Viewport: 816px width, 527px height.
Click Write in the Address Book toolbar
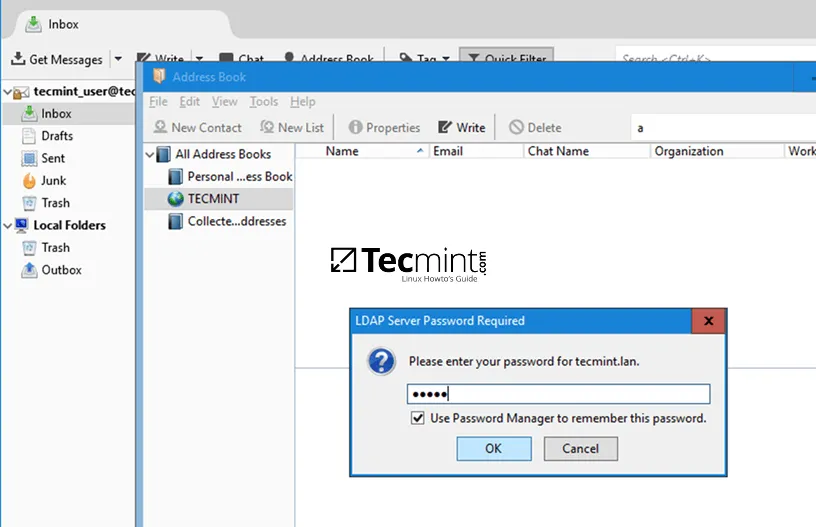[x=462, y=127]
